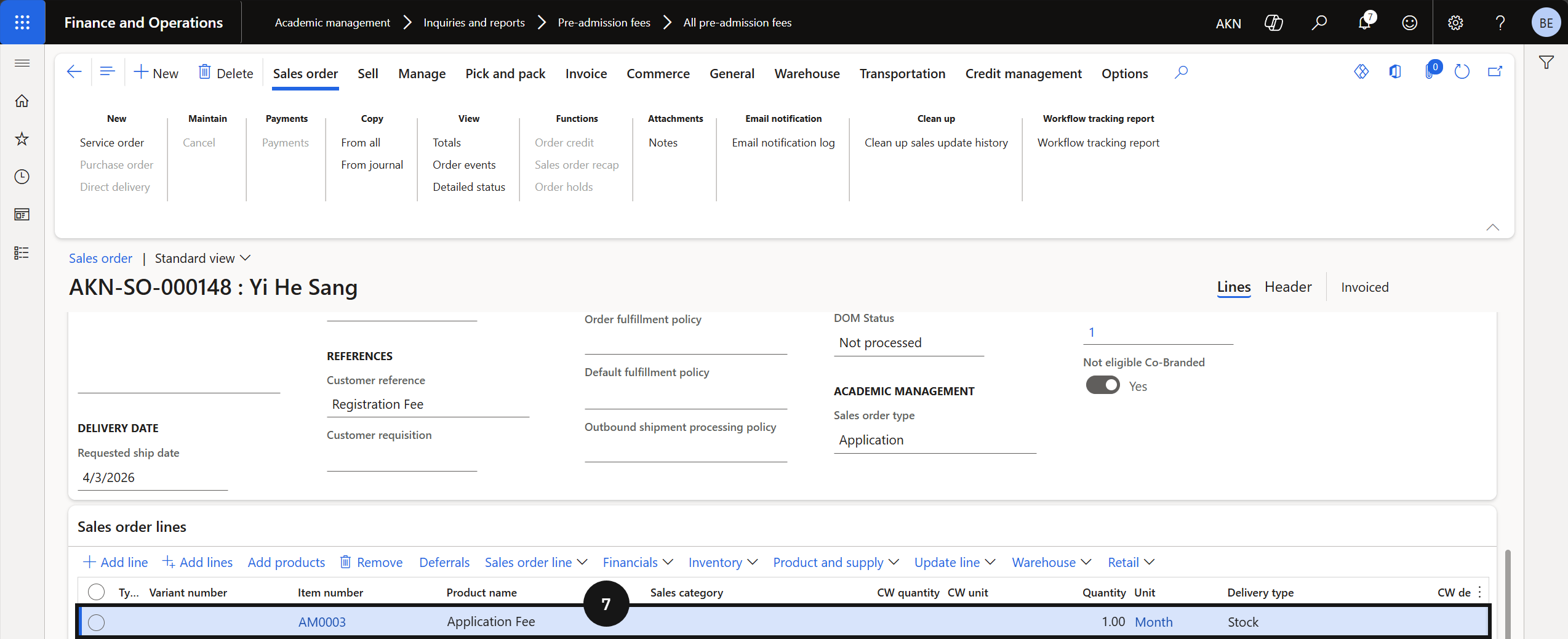The height and width of the screenshot is (639, 1568).
Task: Open Recent clock icon in sidebar
Action: coord(22,177)
